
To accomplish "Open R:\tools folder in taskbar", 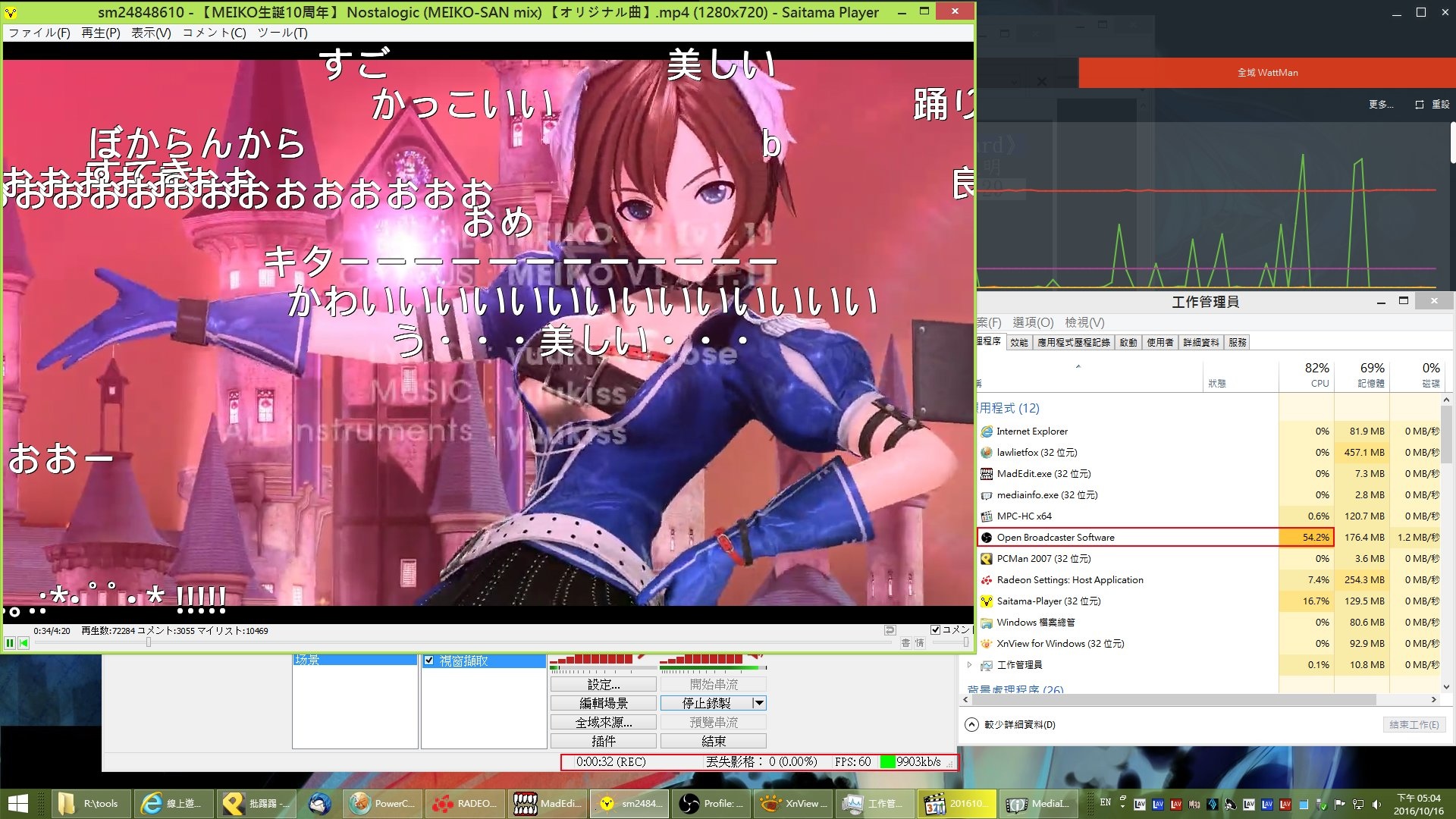I will point(90,804).
